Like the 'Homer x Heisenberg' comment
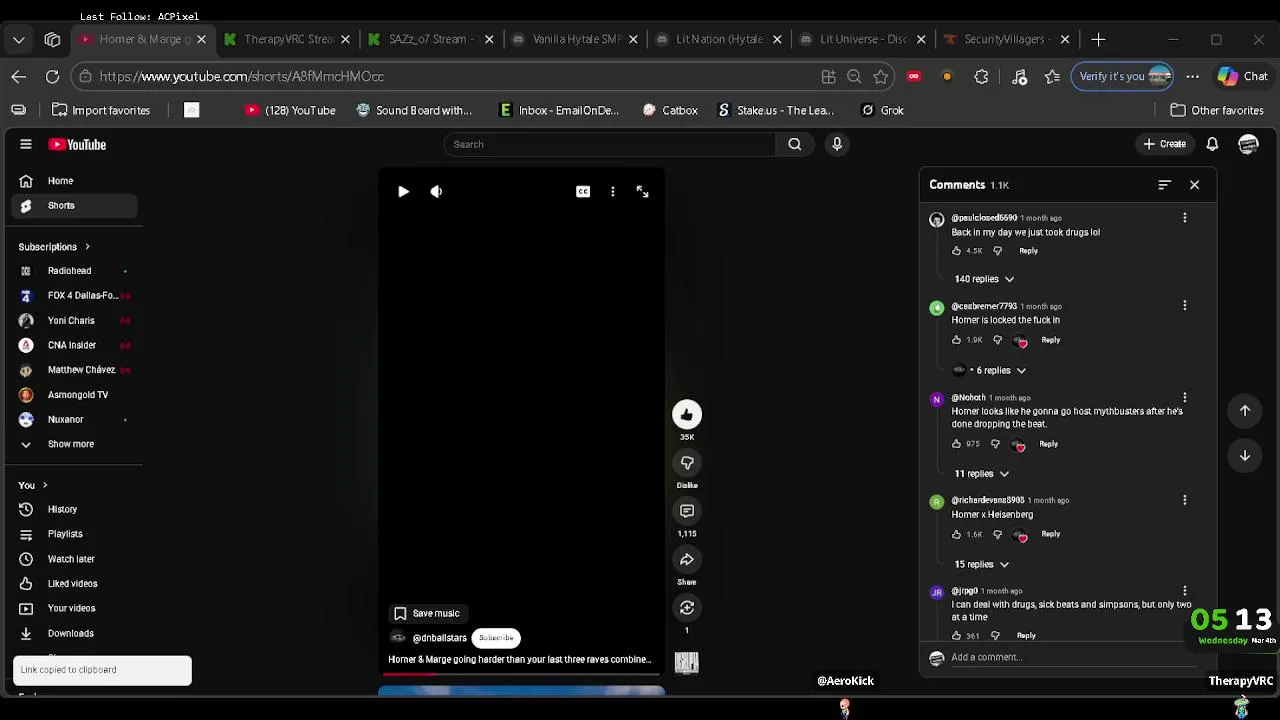The image size is (1280, 720). coord(957,535)
